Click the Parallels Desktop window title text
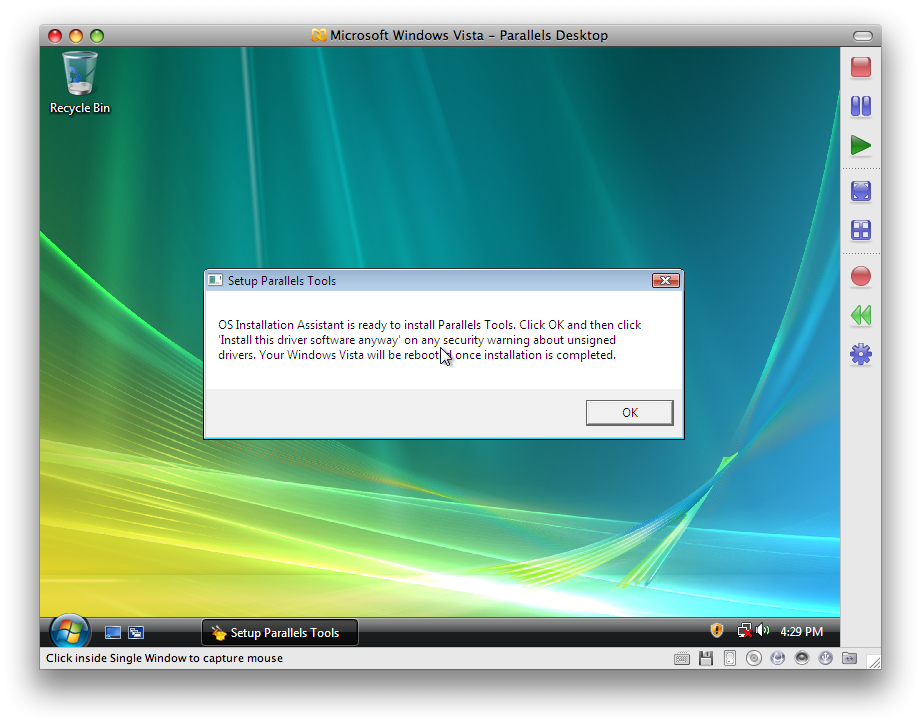 (469, 35)
